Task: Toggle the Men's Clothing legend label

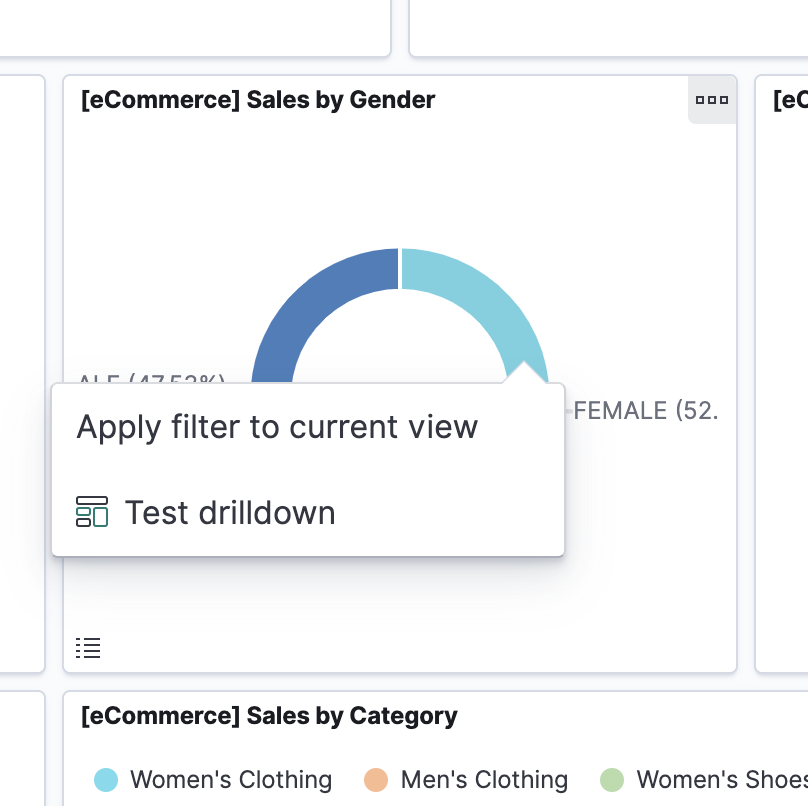Action: 484,780
